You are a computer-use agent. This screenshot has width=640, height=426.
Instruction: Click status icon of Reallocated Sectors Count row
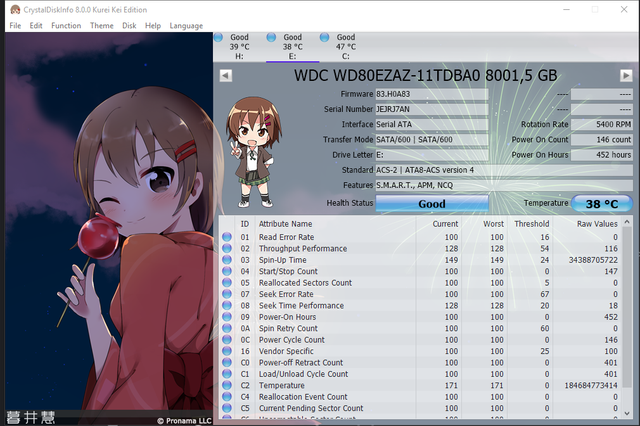pos(227,283)
